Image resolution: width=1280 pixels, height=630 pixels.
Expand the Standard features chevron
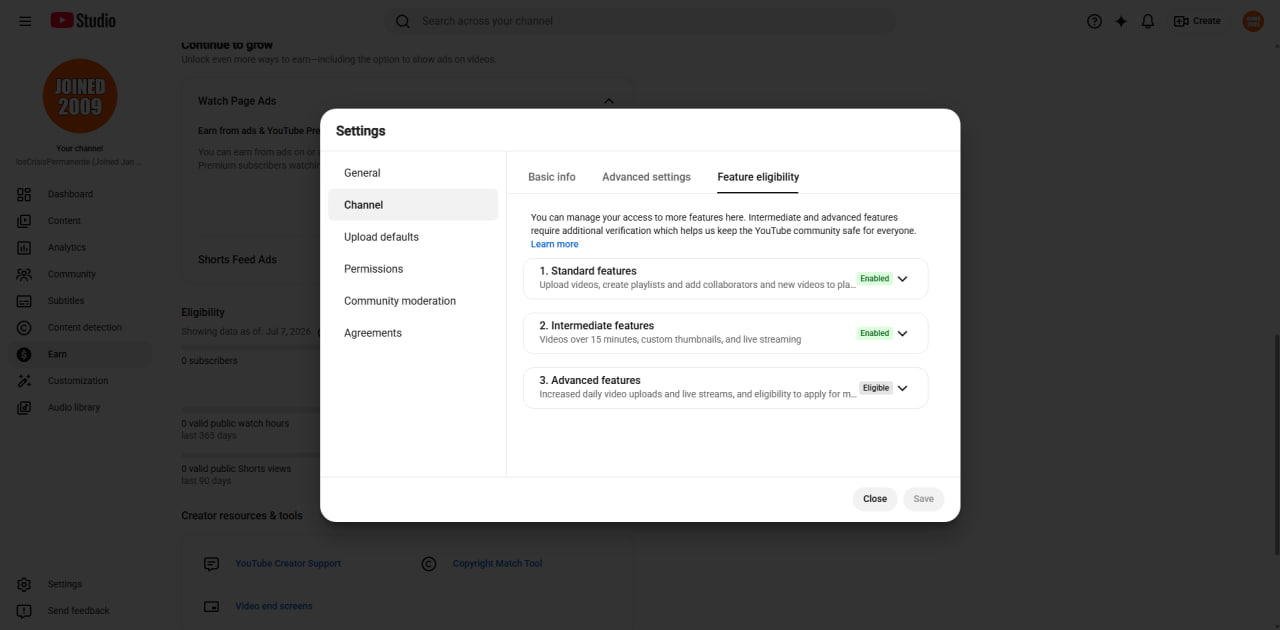(x=902, y=279)
